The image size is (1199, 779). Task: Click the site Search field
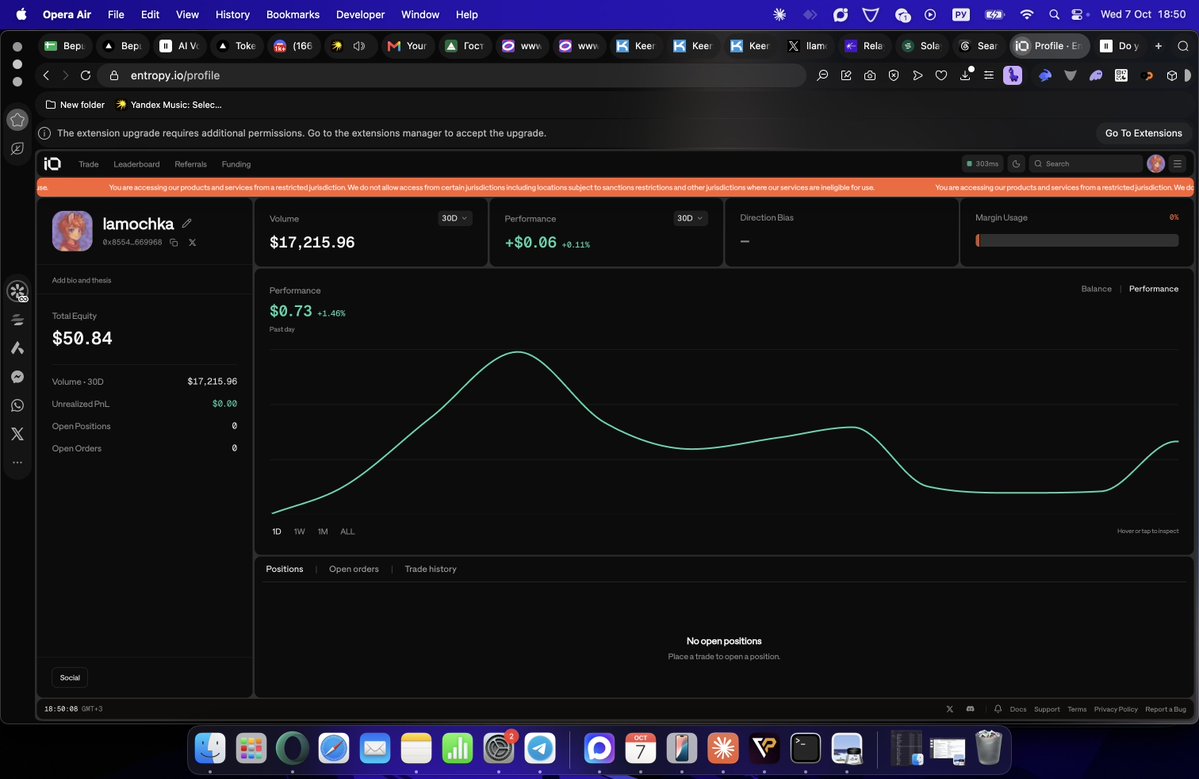(x=1085, y=164)
